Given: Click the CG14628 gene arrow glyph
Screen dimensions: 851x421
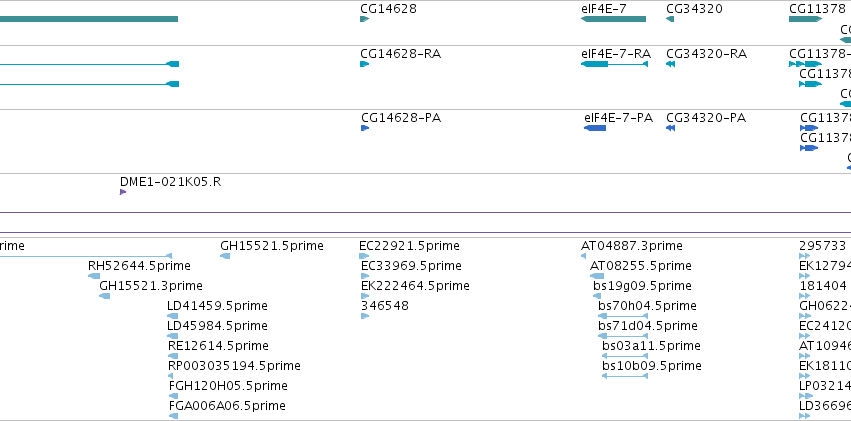Looking at the screenshot, I should pyautogui.click(x=364, y=19).
